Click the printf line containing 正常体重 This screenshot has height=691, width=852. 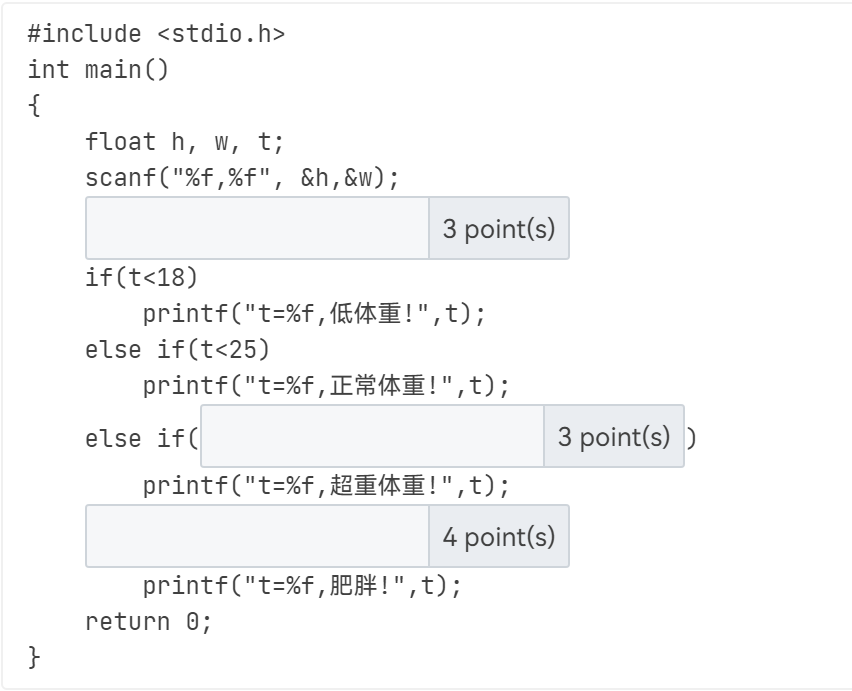click(326, 386)
